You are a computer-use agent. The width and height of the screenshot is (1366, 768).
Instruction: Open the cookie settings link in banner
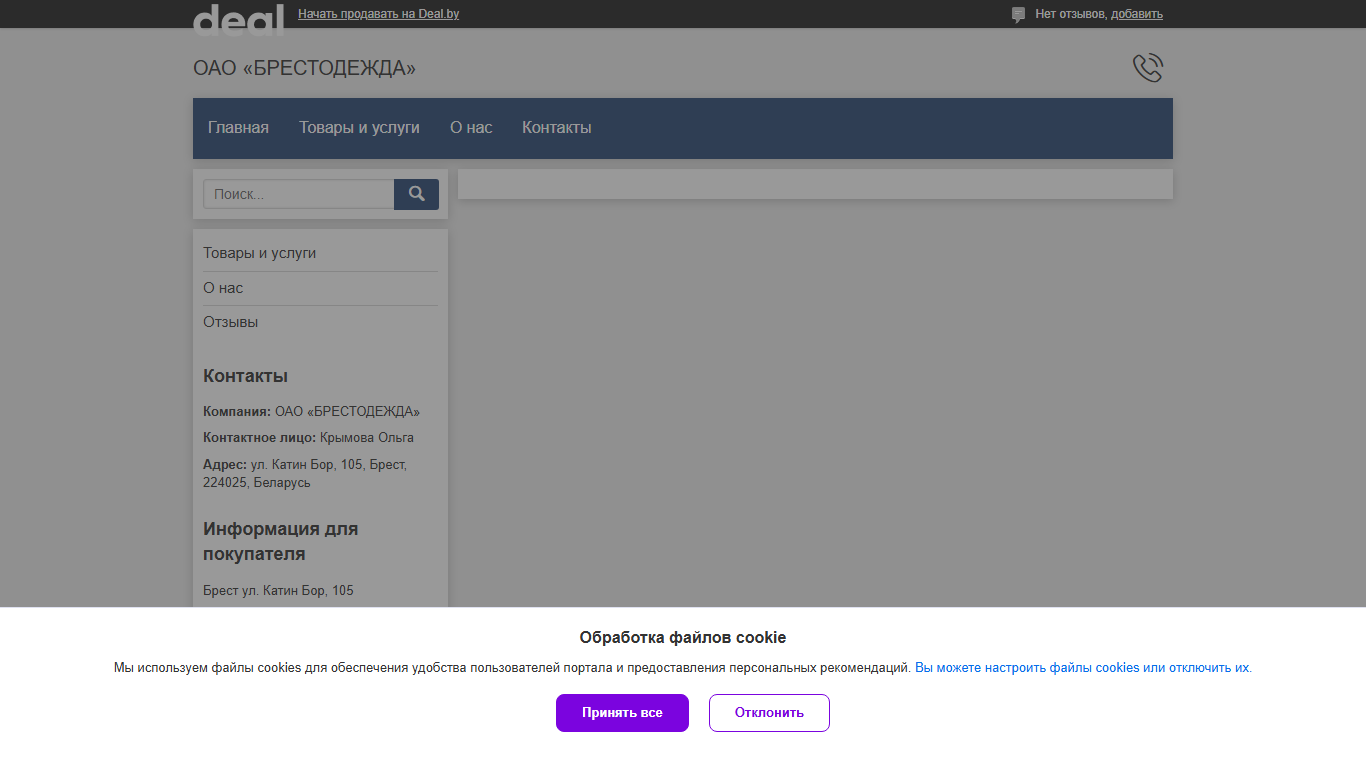tap(1083, 668)
